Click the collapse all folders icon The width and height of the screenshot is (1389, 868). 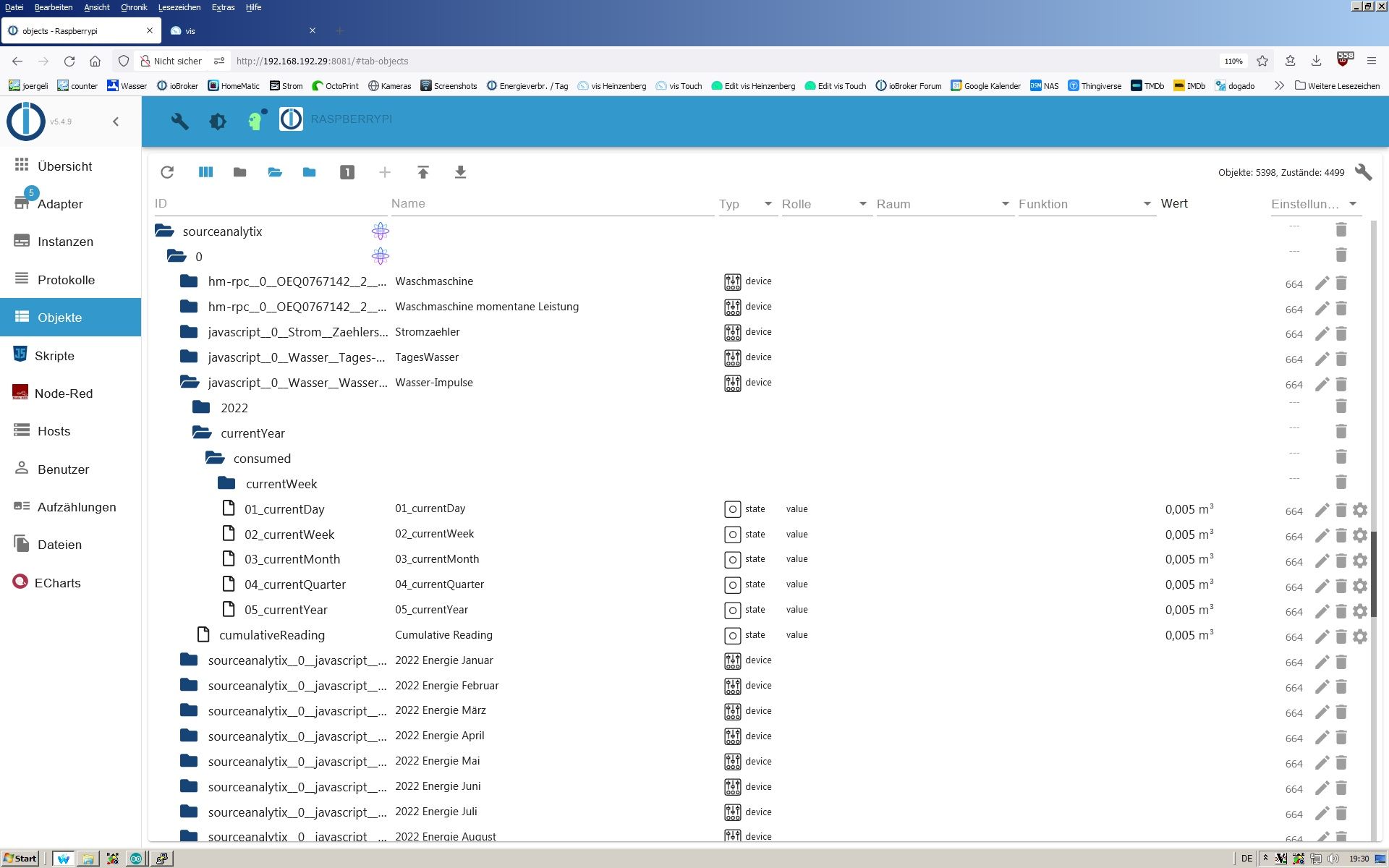pyautogui.click(x=239, y=172)
